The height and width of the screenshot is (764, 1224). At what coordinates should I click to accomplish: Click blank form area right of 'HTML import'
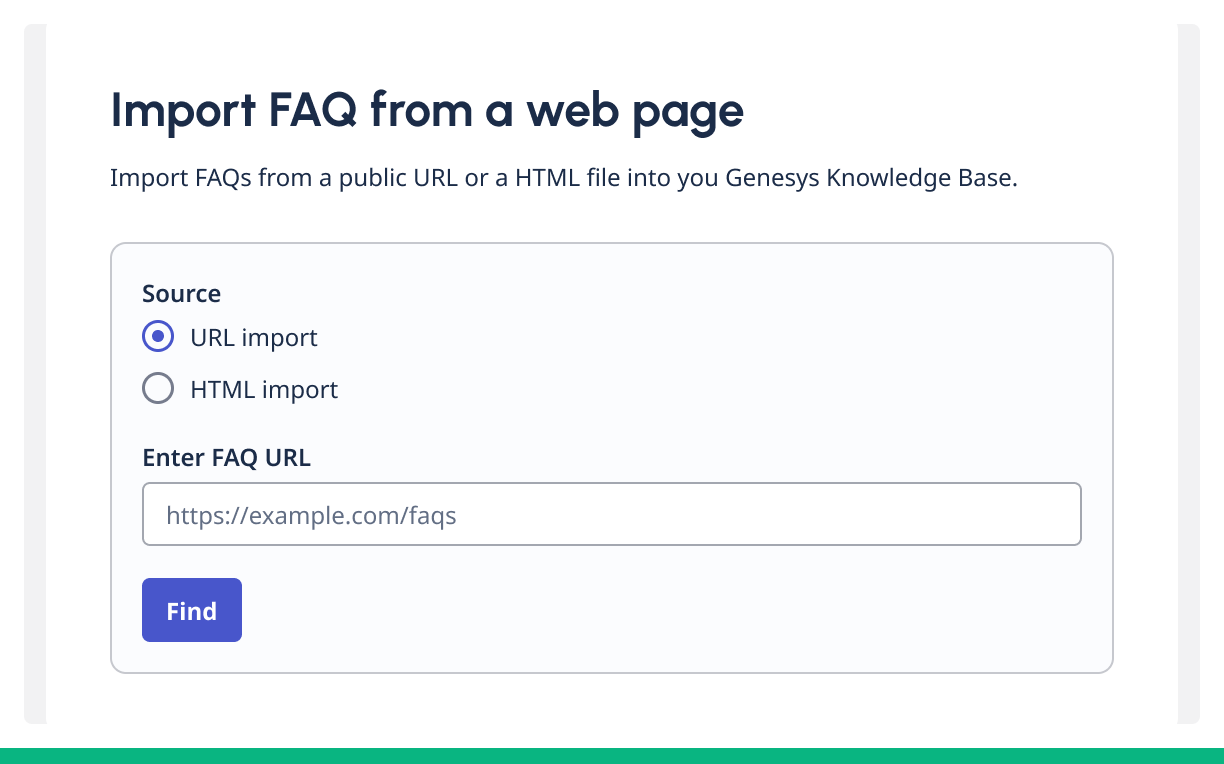[x=700, y=389]
